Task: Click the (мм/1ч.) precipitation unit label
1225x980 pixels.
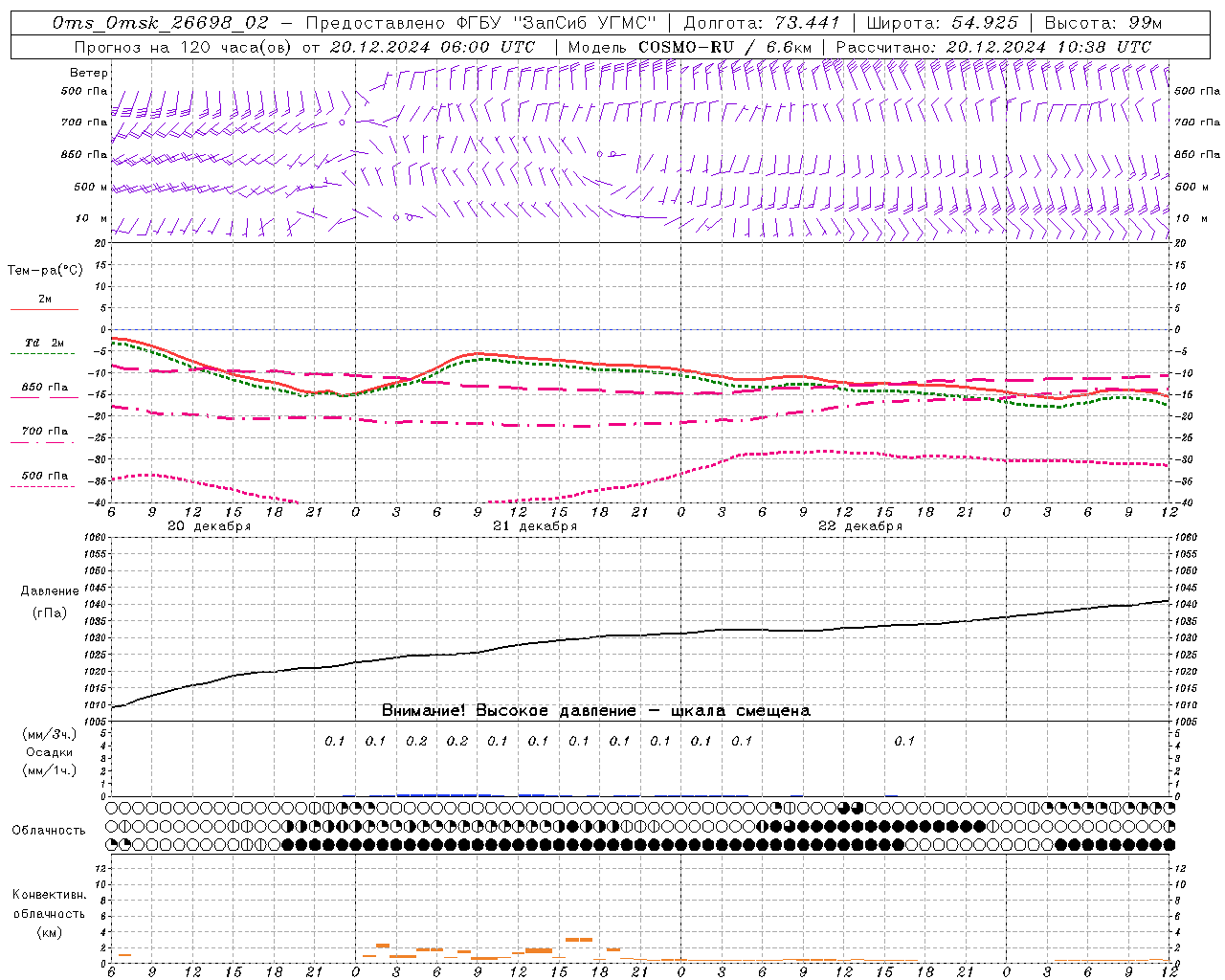Action: pyautogui.click(x=49, y=770)
